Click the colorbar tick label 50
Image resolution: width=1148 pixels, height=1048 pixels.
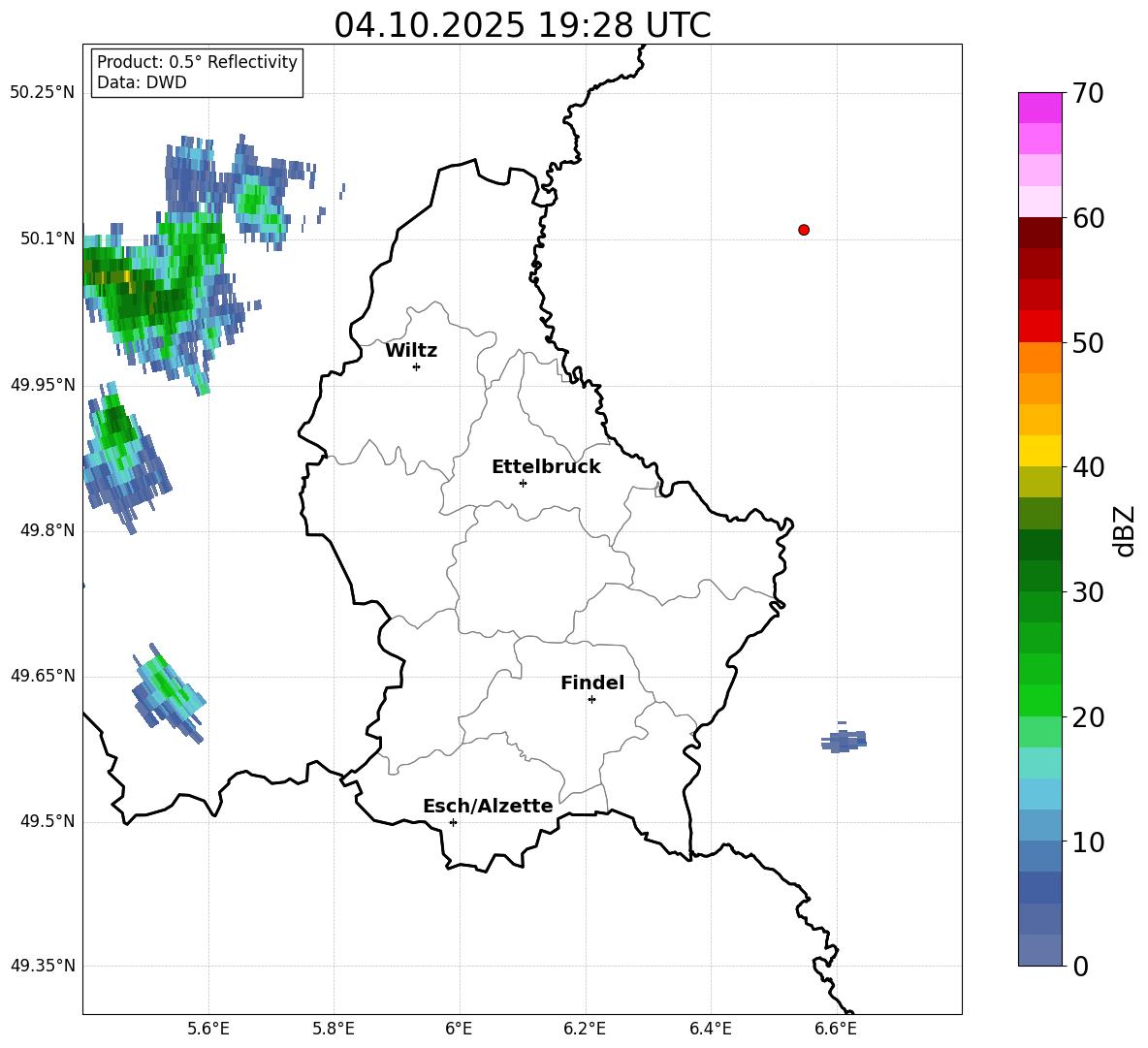1088,343
